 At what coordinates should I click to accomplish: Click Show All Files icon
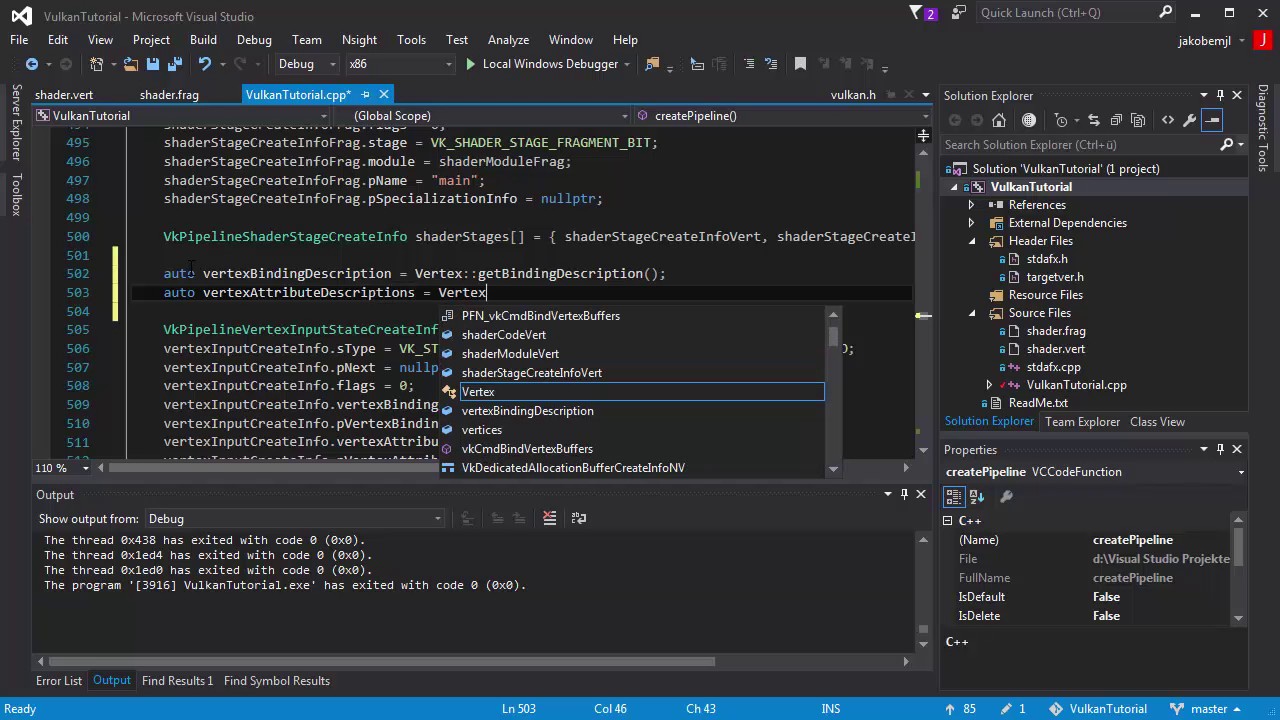point(1138,120)
